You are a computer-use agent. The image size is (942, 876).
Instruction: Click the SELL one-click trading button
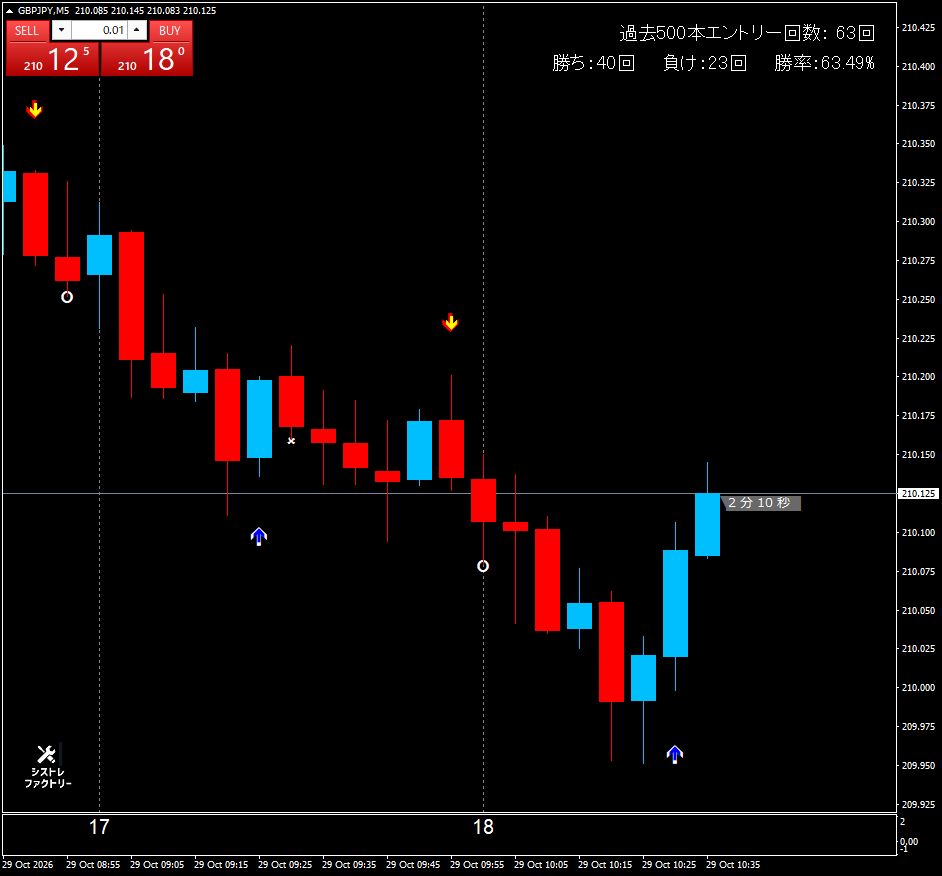(26, 31)
